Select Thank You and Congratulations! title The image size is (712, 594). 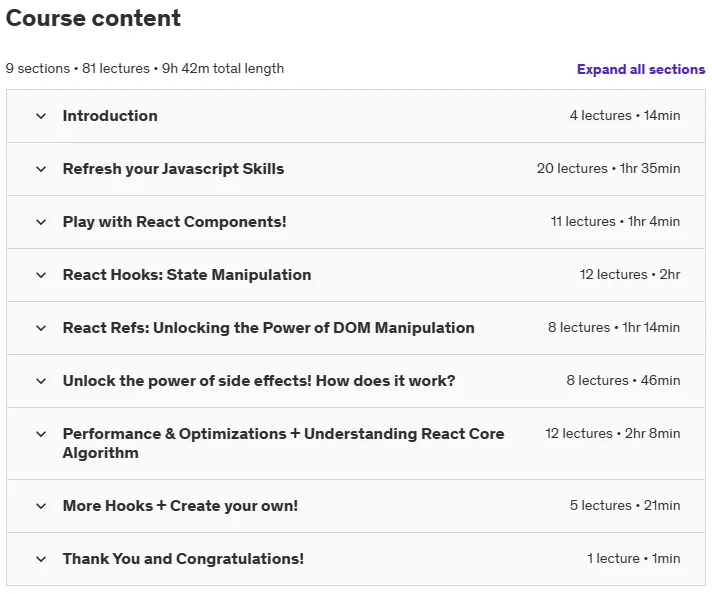point(183,559)
